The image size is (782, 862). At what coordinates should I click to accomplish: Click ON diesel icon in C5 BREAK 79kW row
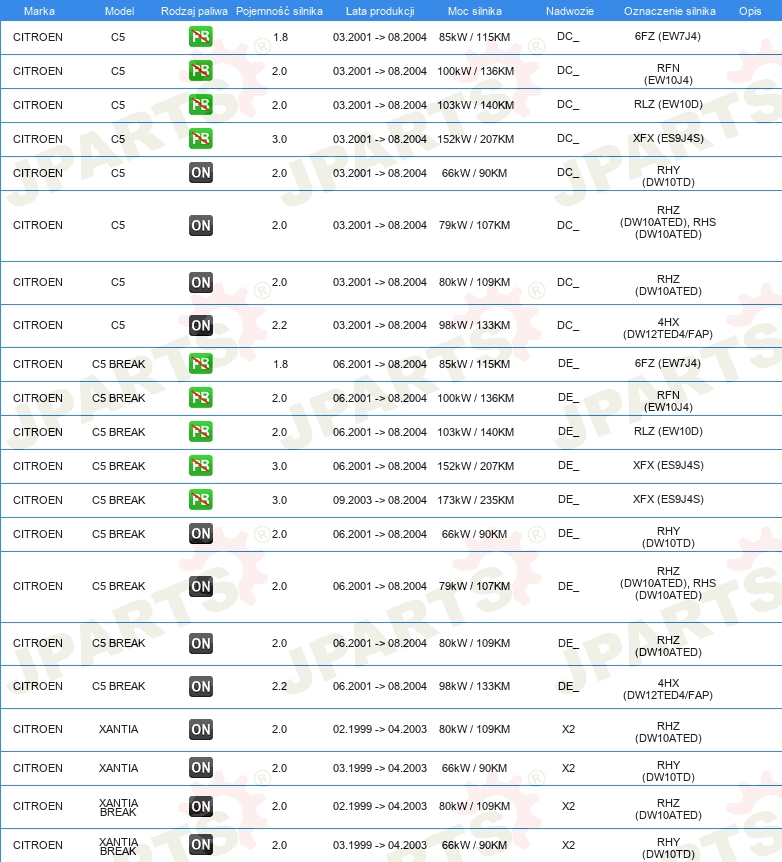pyautogui.click(x=201, y=587)
